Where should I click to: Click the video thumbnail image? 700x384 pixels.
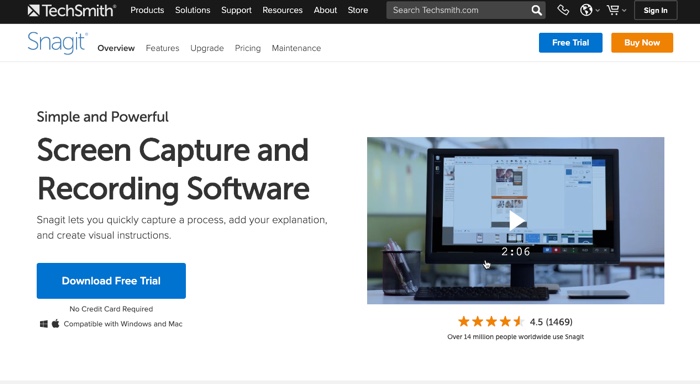coord(515,221)
